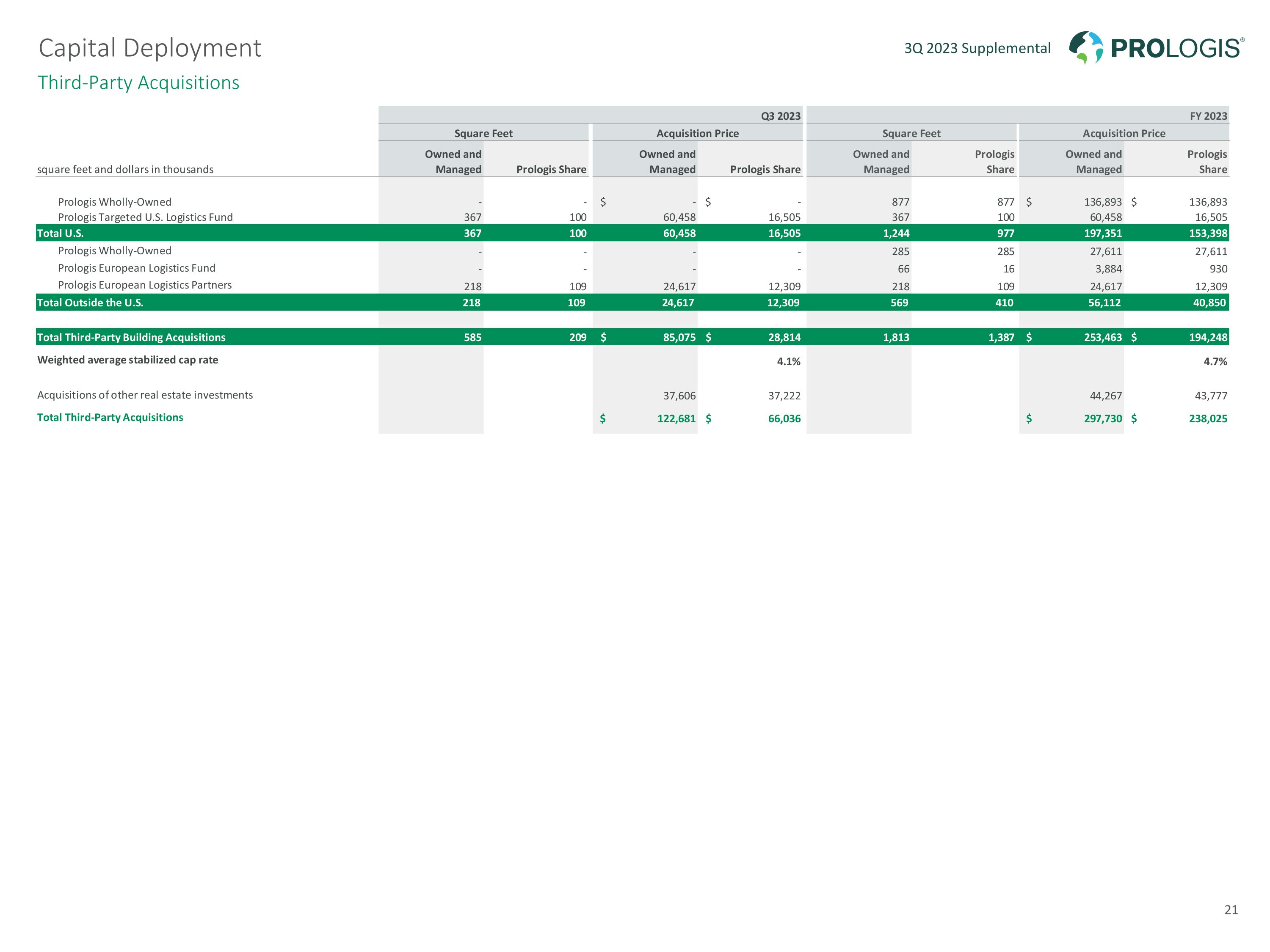This screenshot has height=952, width=1270.
Task: Click the 253,463 FY owned and managed total
Action: (1102, 337)
